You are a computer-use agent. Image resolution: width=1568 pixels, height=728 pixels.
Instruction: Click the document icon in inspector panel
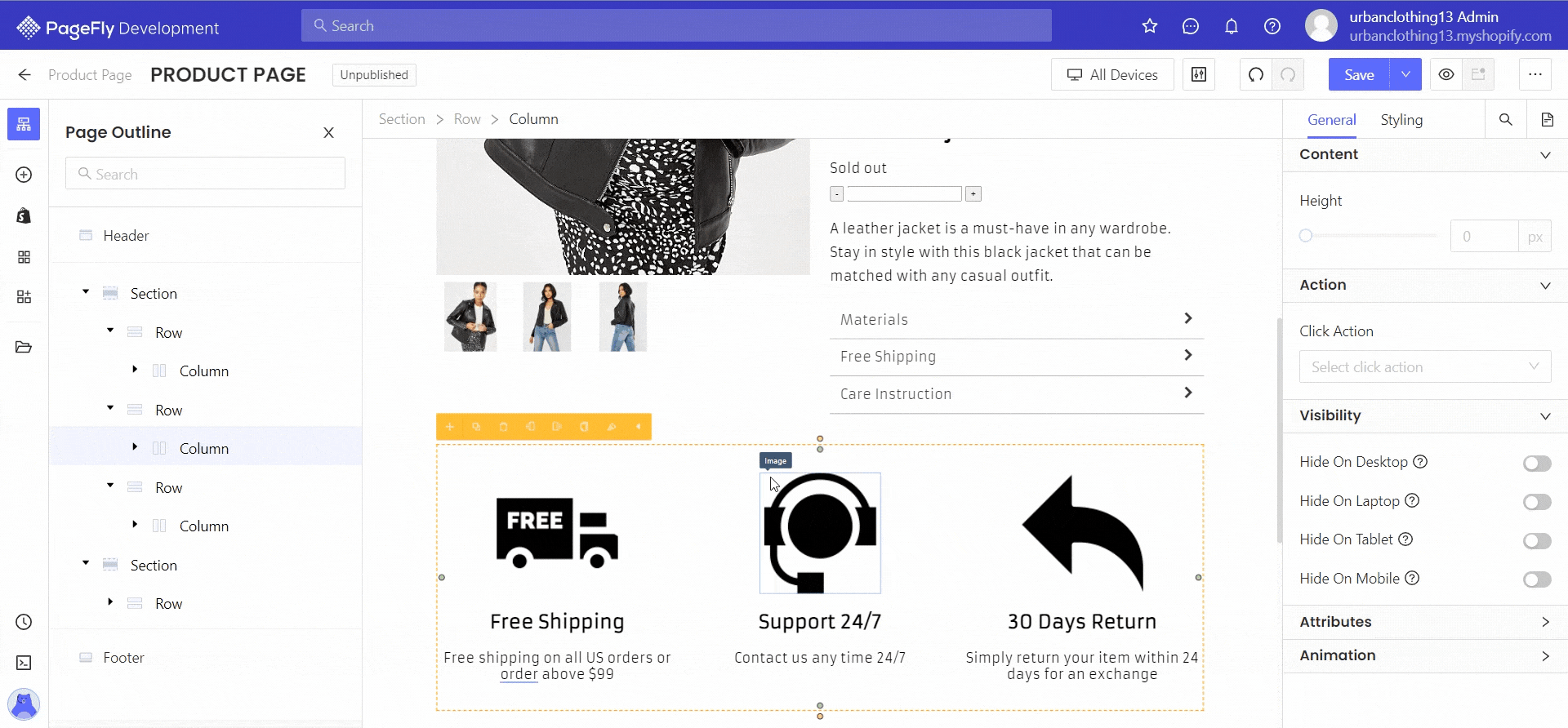[1548, 120]
